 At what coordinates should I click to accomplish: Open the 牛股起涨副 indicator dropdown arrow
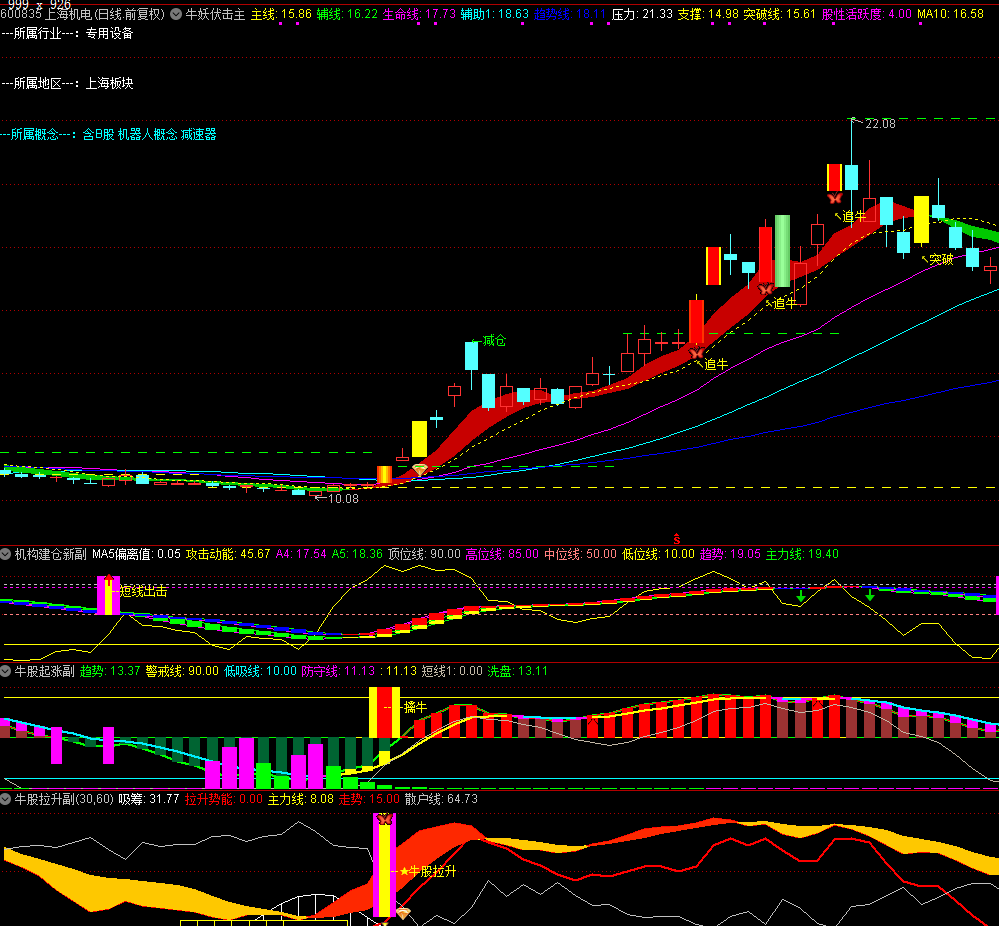click(6, 671)
